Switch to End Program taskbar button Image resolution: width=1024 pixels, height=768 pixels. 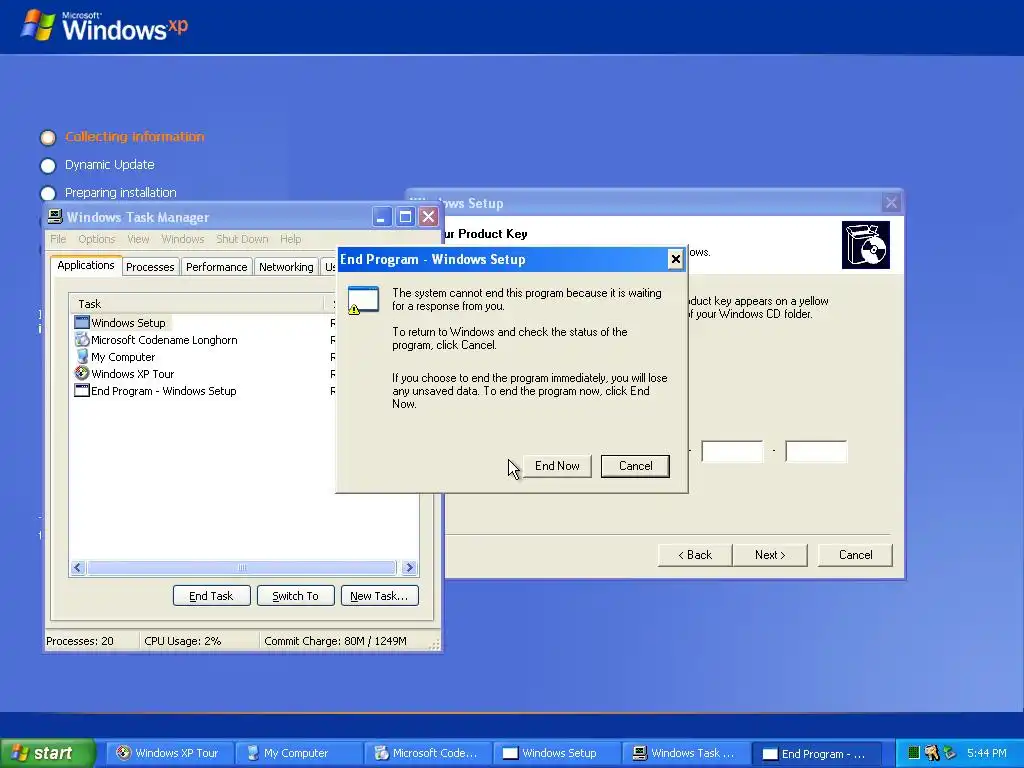[x=815, y=753]
